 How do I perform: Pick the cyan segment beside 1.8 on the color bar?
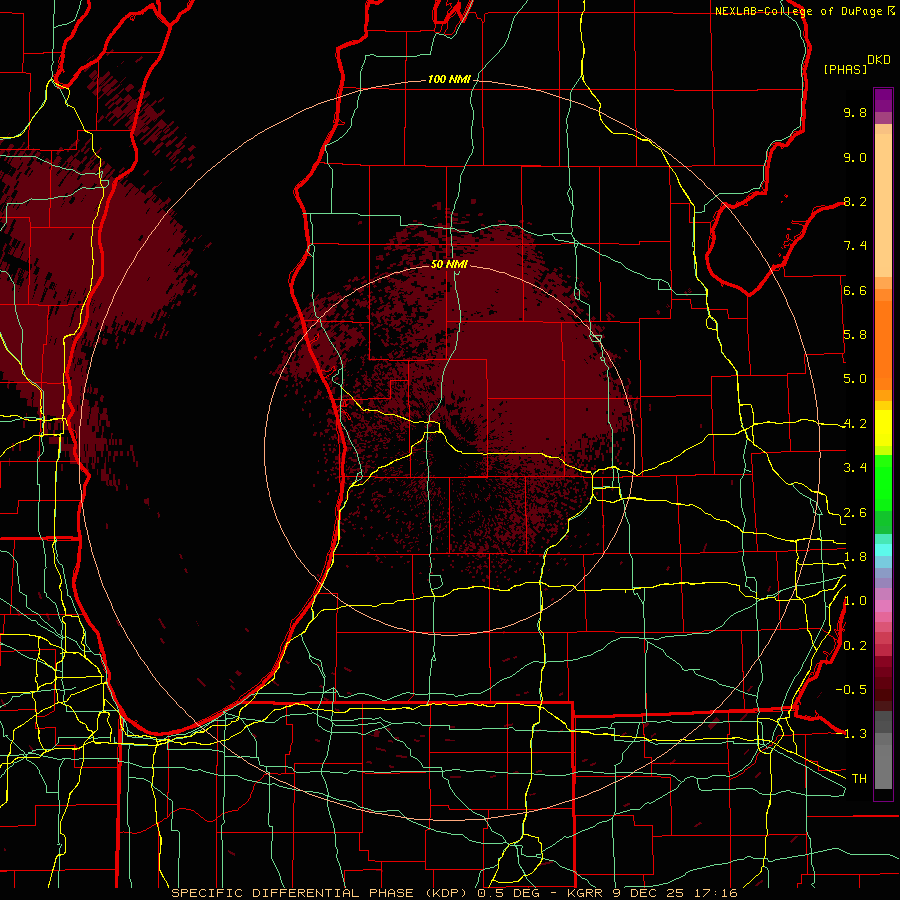click(883, 551)
